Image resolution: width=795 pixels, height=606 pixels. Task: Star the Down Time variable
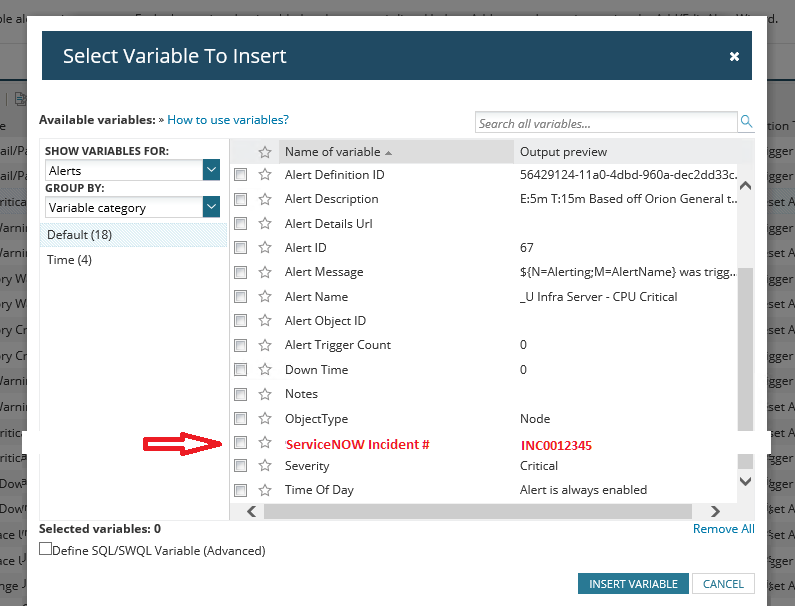[265, 369]
